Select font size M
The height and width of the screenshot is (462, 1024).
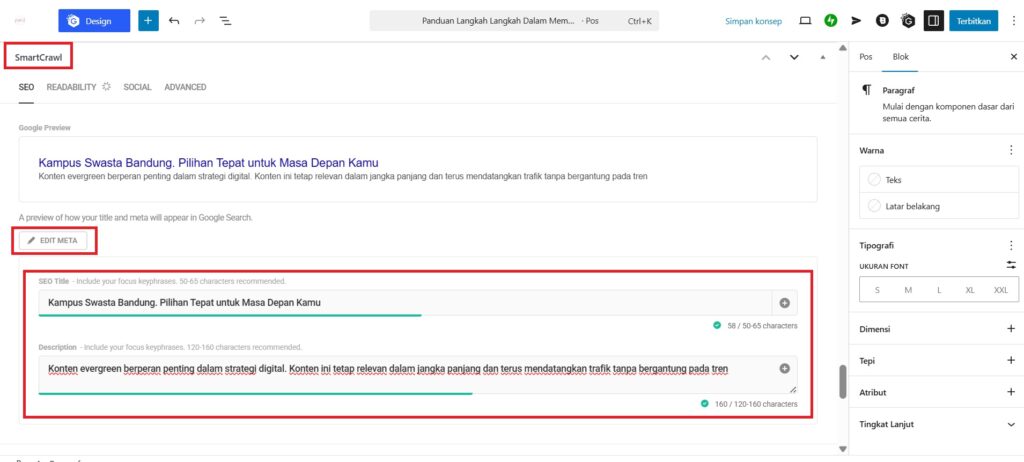tap(908, 290)
